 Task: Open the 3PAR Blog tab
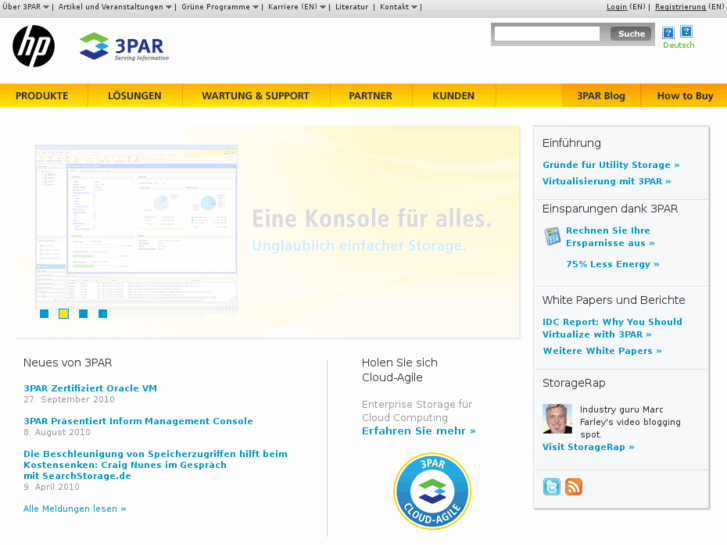pos(601,96)
